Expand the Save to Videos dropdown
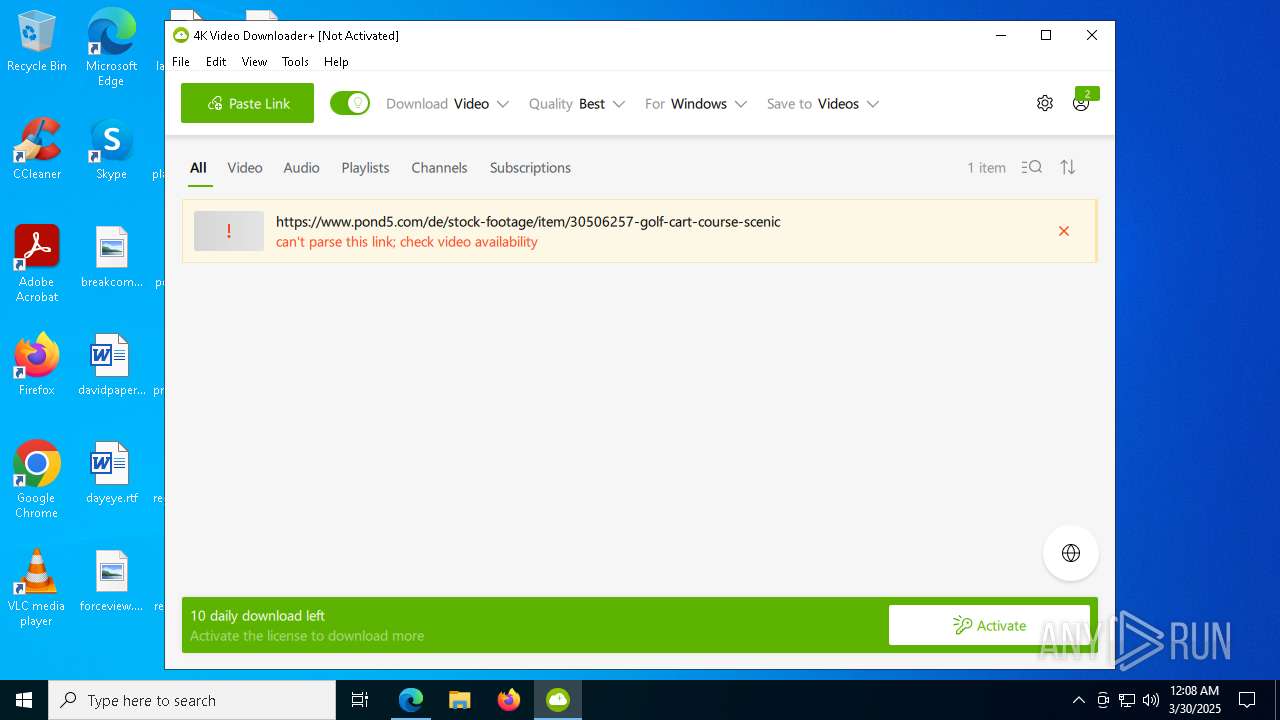The width and height of the screenshot is (1280, 720). coord(823,104)
